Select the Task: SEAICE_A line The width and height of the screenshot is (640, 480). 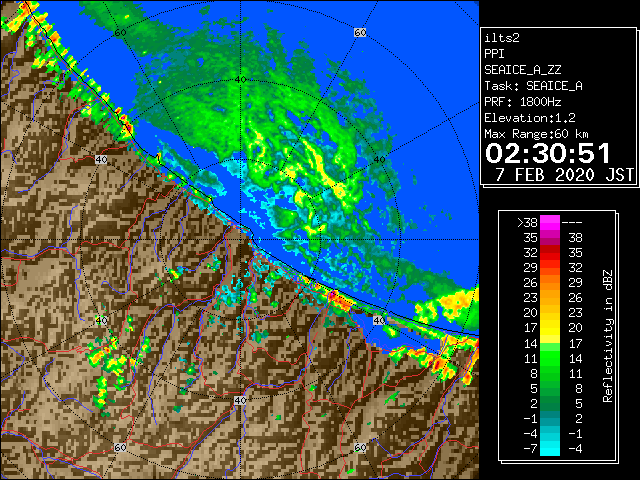tap(533, 86)
